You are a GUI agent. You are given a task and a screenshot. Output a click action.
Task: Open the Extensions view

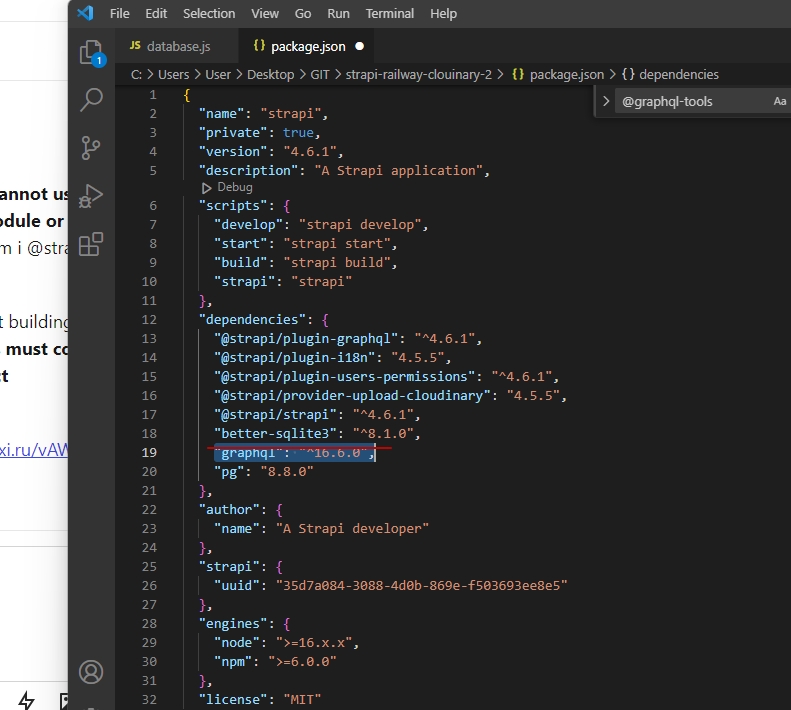(x=91, y=243)
